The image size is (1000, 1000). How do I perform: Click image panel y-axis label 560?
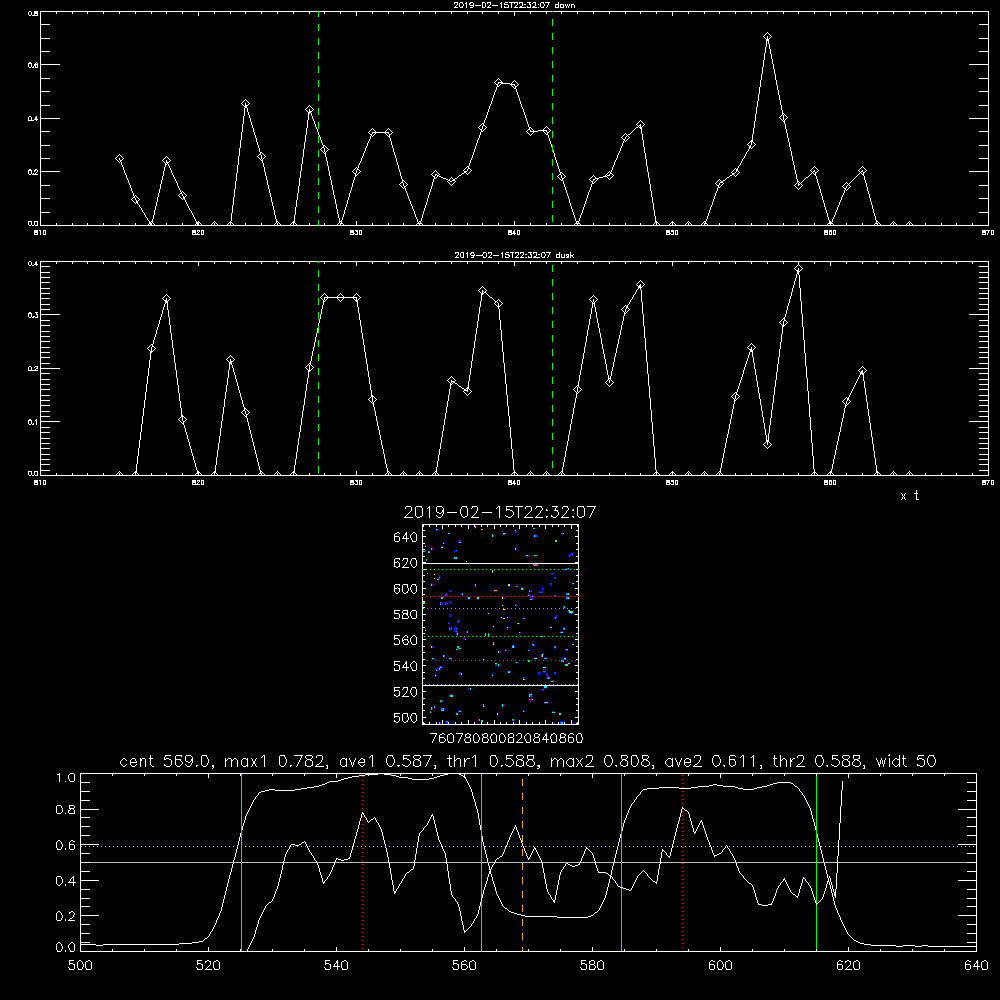[x=406, y=640]
